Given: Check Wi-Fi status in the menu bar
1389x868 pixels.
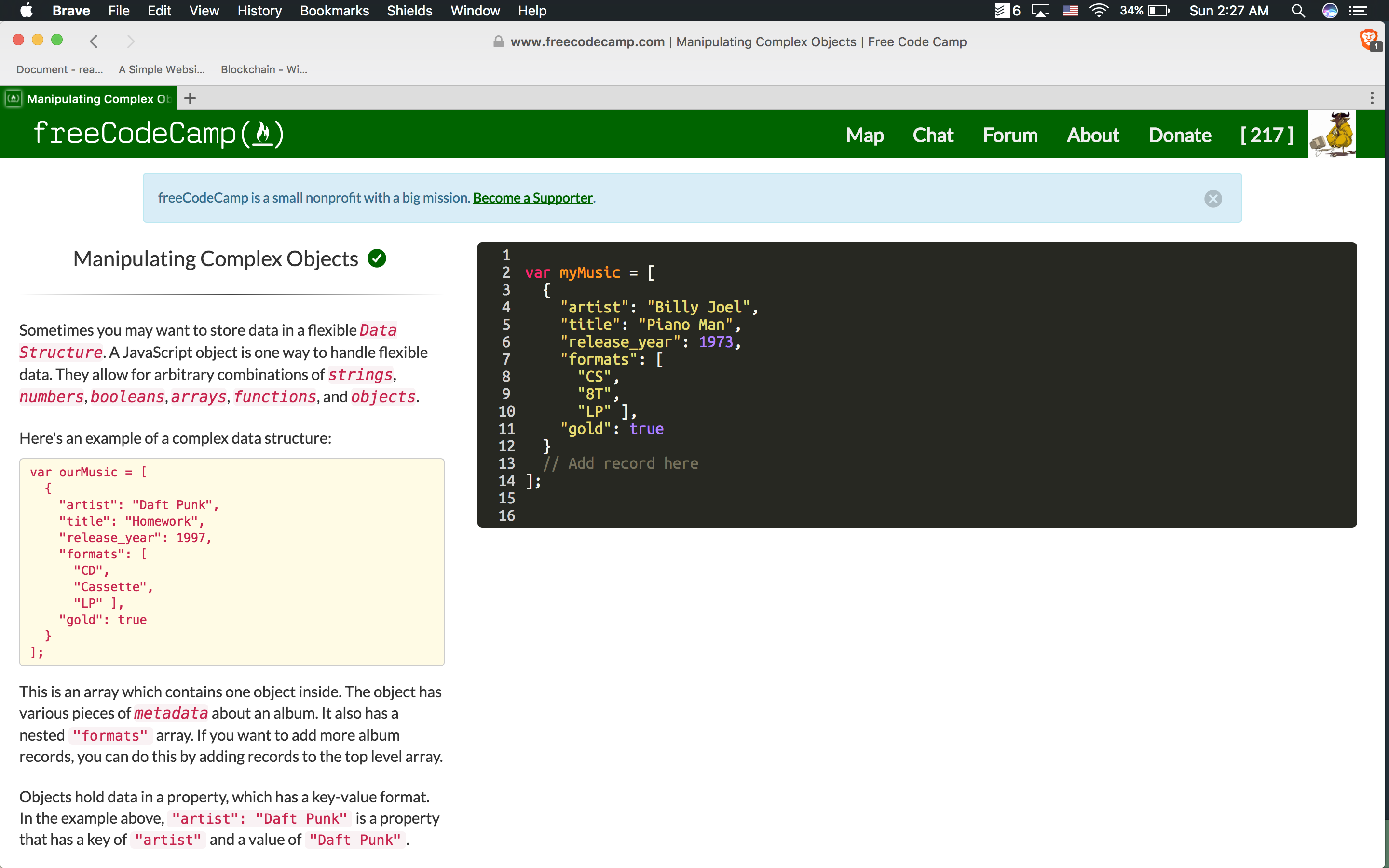Looking at the screenshot, I should click(1099, 11).
